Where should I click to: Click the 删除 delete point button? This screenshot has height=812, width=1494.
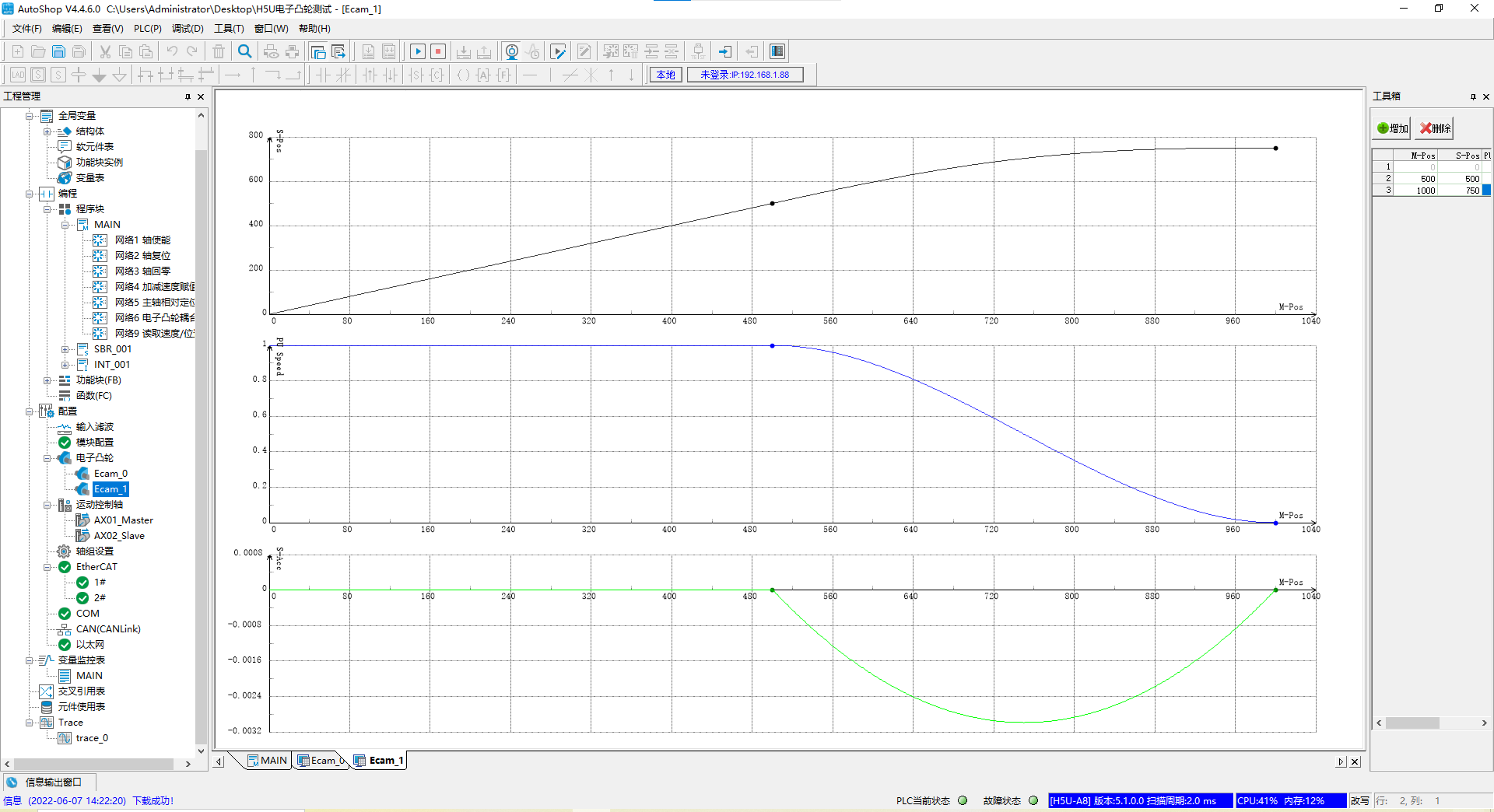(x=1435, y=128)
